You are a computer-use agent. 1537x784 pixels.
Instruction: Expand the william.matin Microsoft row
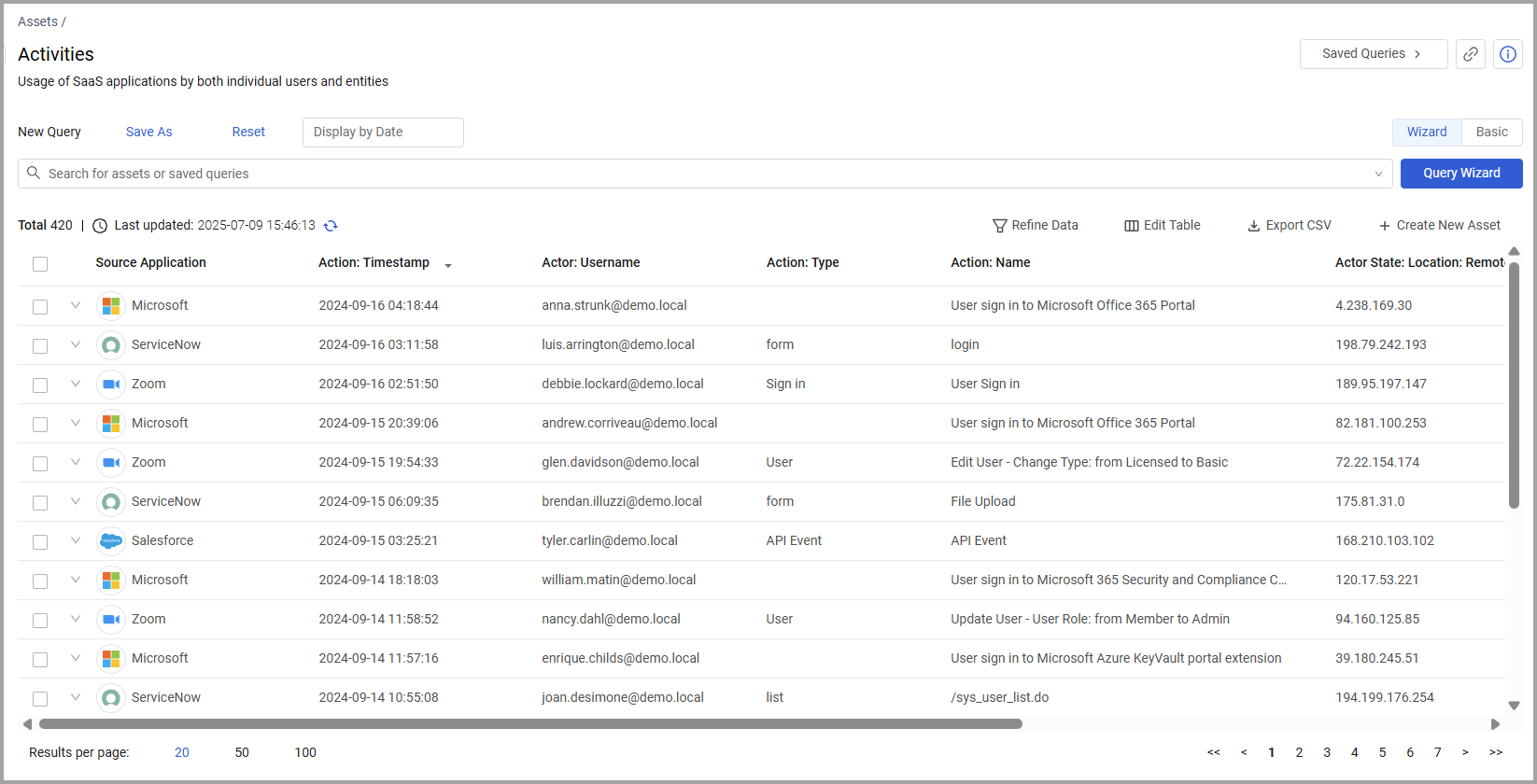[x=76, y=580]
